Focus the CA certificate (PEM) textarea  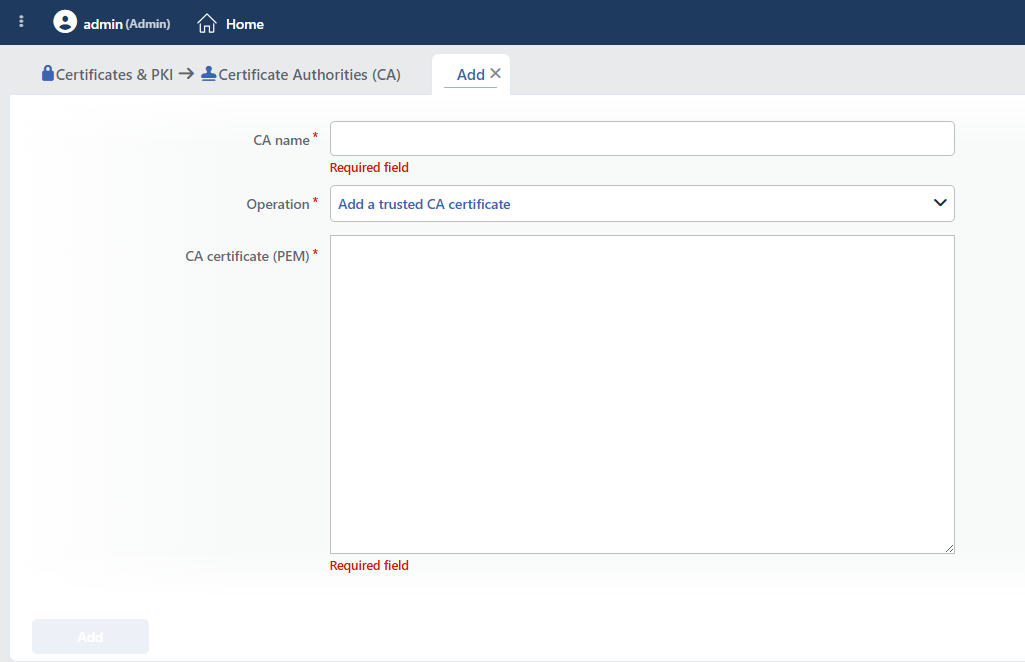click(642, 395)
